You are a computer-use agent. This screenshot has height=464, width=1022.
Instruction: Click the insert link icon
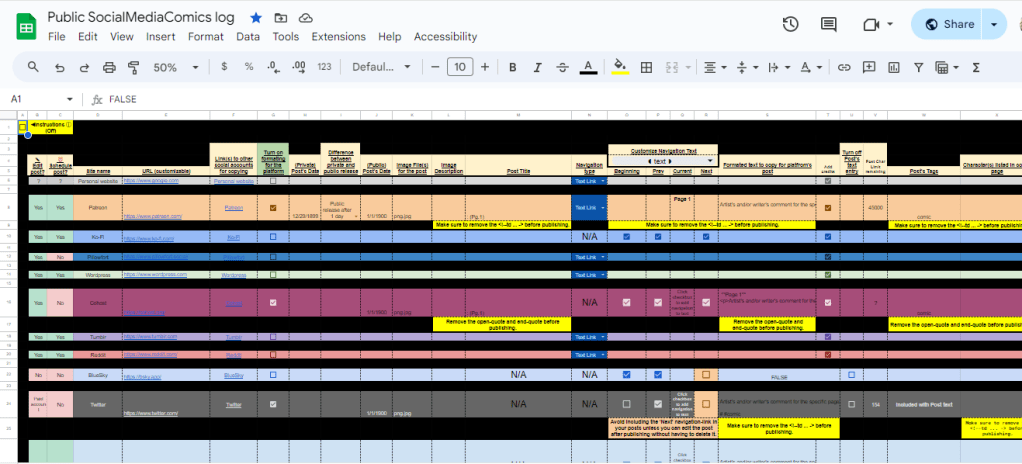(x=844, y=67)
